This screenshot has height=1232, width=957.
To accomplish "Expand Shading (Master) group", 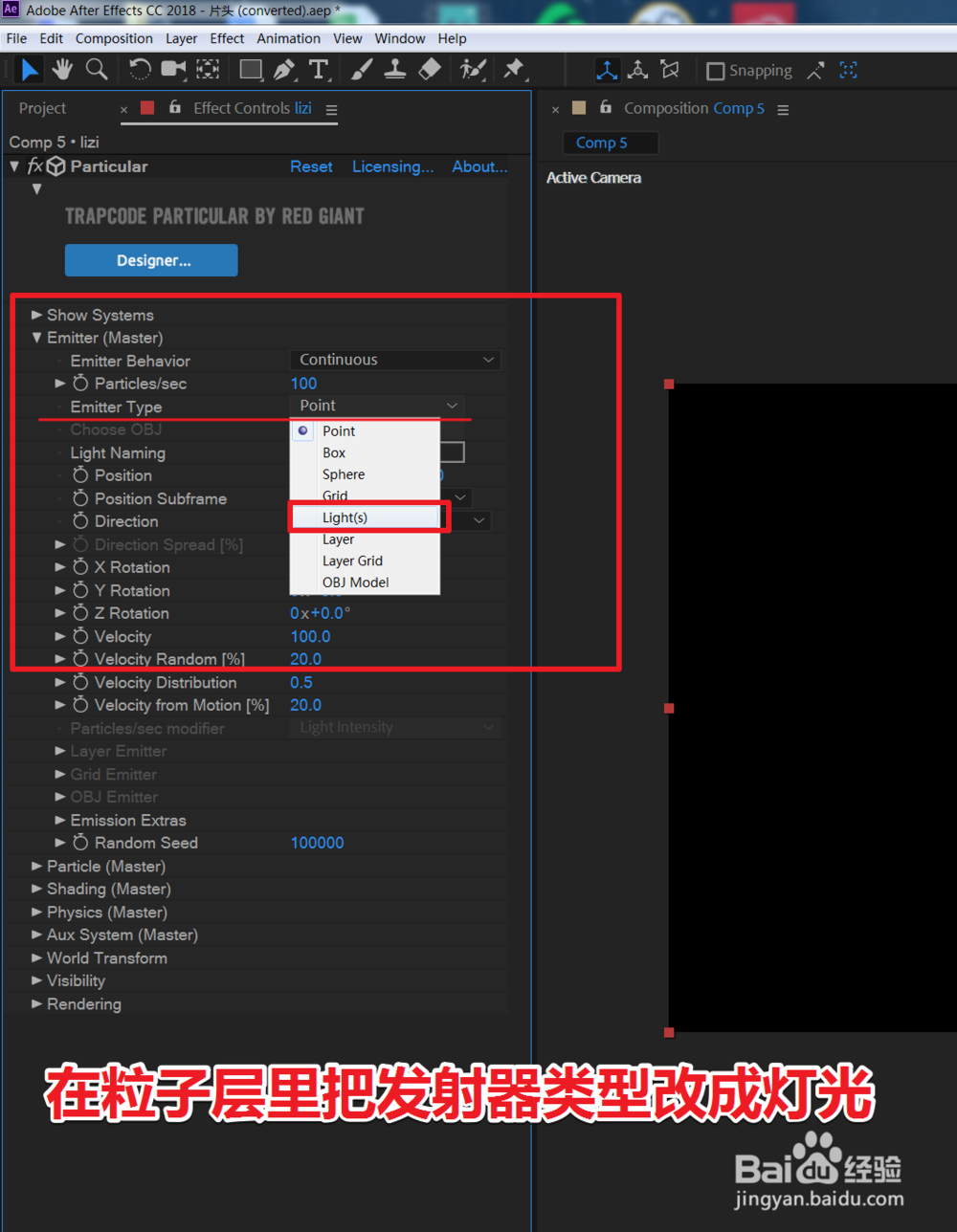I will (37, 889).
